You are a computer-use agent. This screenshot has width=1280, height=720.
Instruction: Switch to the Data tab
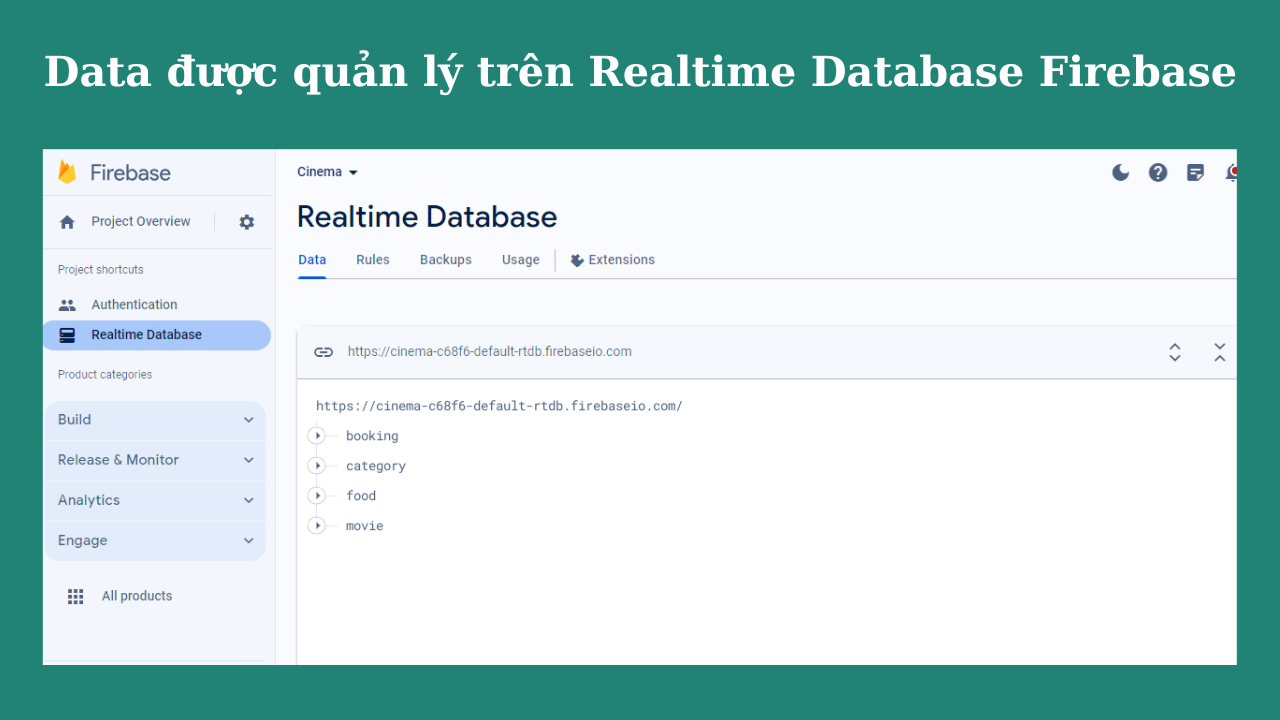coord(312,260)
